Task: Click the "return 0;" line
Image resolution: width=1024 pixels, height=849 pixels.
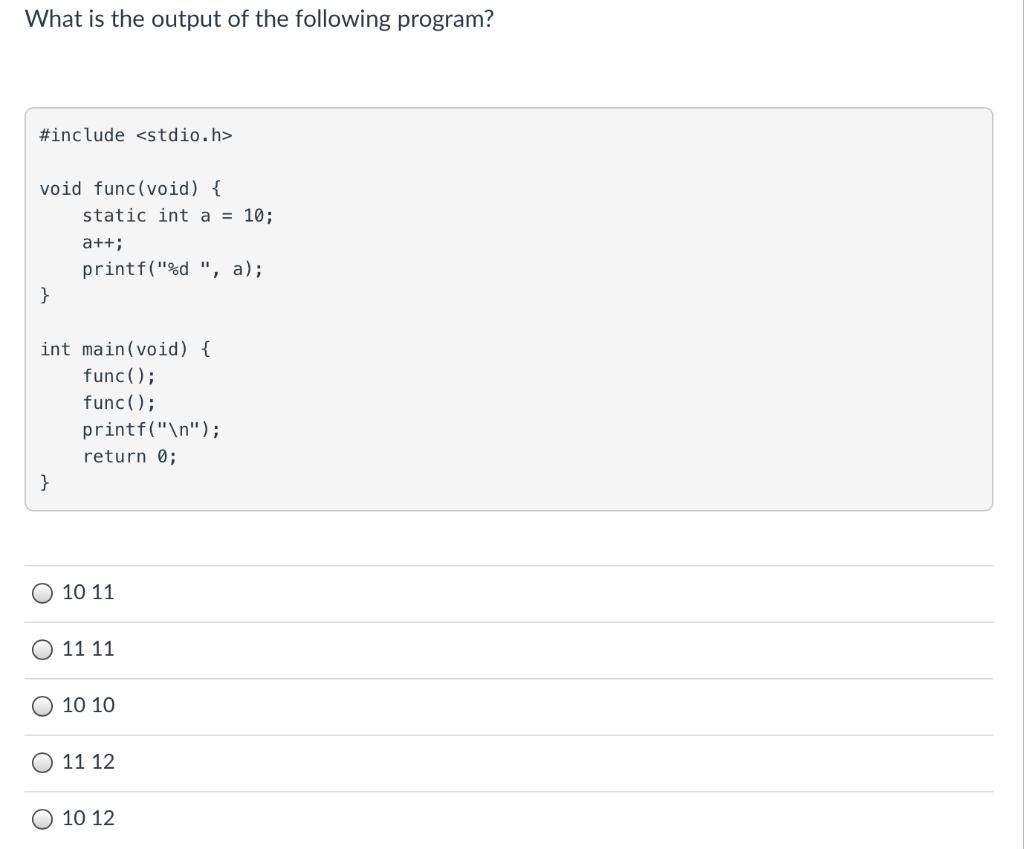Action: click(129, 456)
